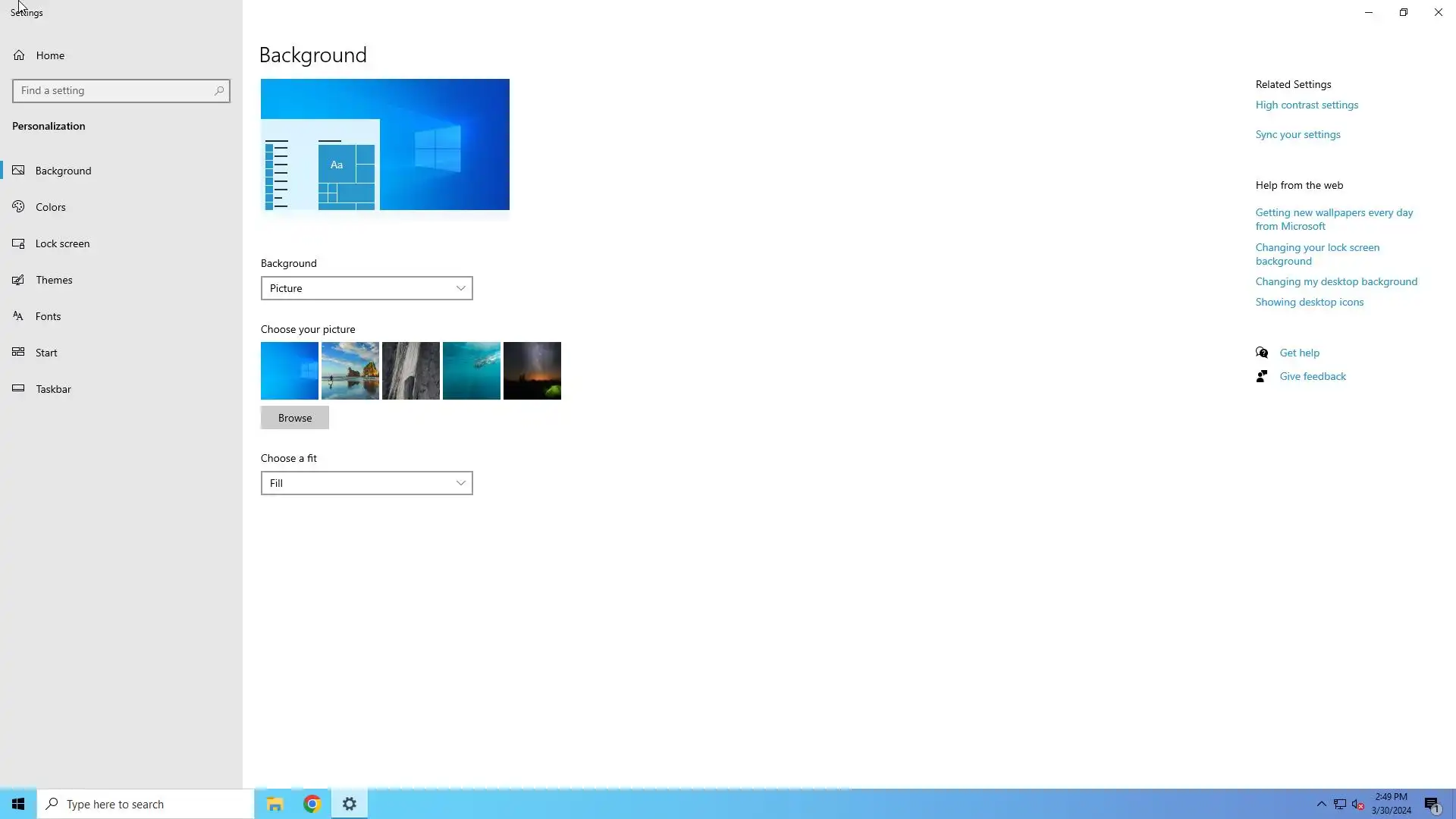Click the Home icon in sidebar
This screenshot has height=819, width=1456.
click(19, 55)
